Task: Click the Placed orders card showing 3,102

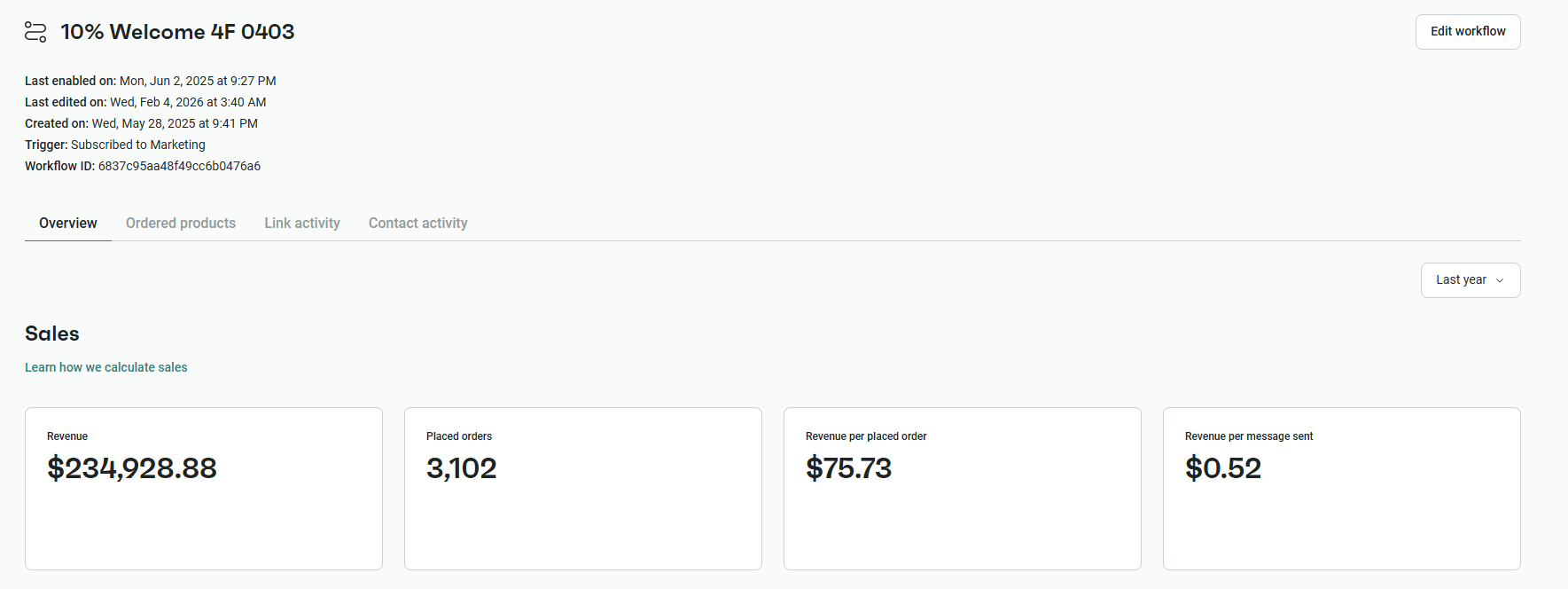Action: point(582,488)
